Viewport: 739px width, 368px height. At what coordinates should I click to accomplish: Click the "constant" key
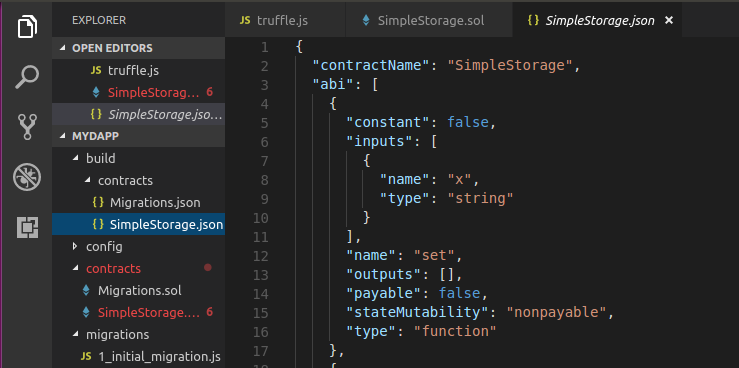[x=388, y=123]
